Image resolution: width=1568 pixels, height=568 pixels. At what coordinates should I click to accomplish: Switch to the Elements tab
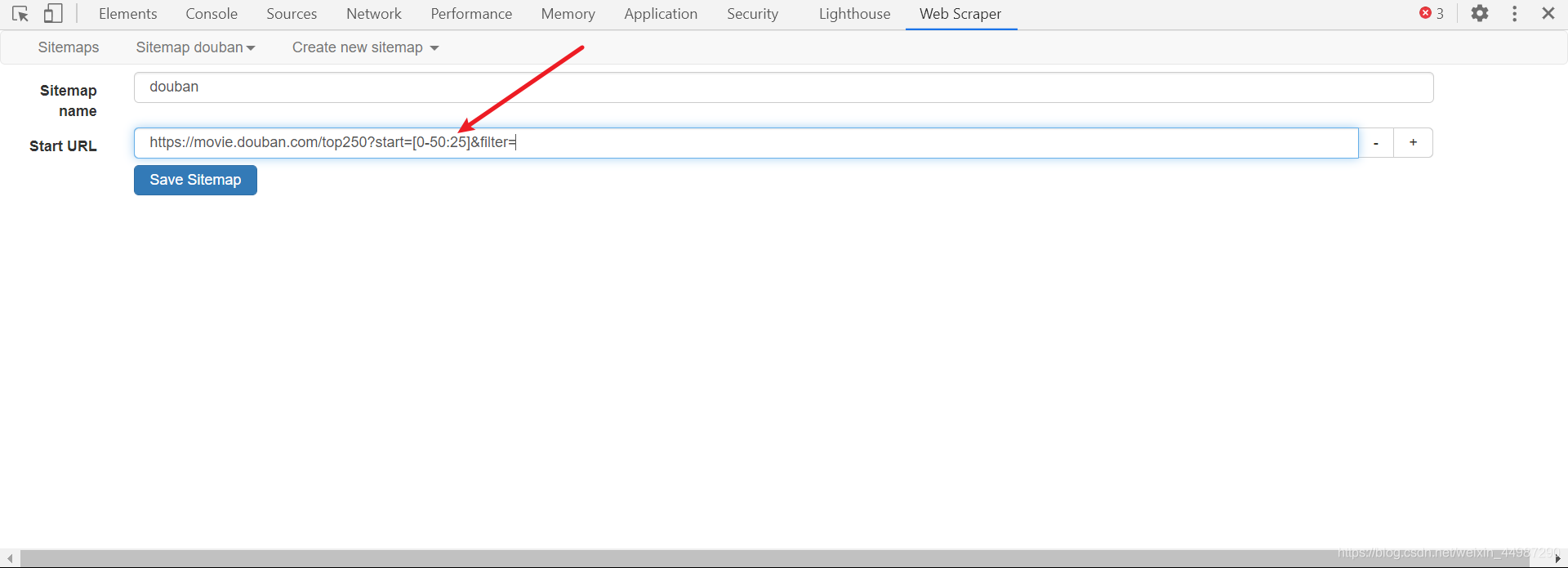[x=128, y=14]
